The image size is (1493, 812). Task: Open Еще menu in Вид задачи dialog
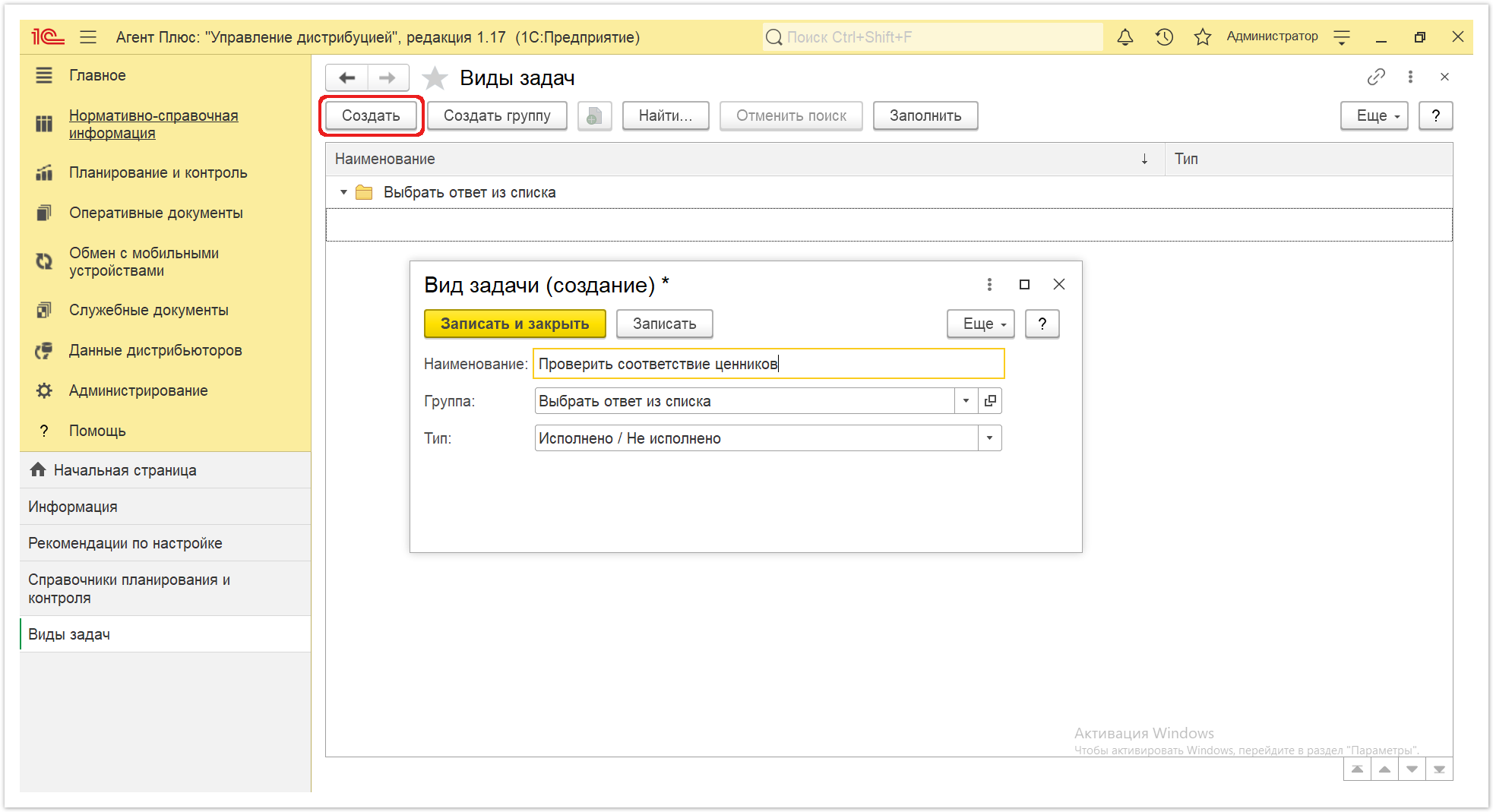pyautogui.click(x=980, y=324)
